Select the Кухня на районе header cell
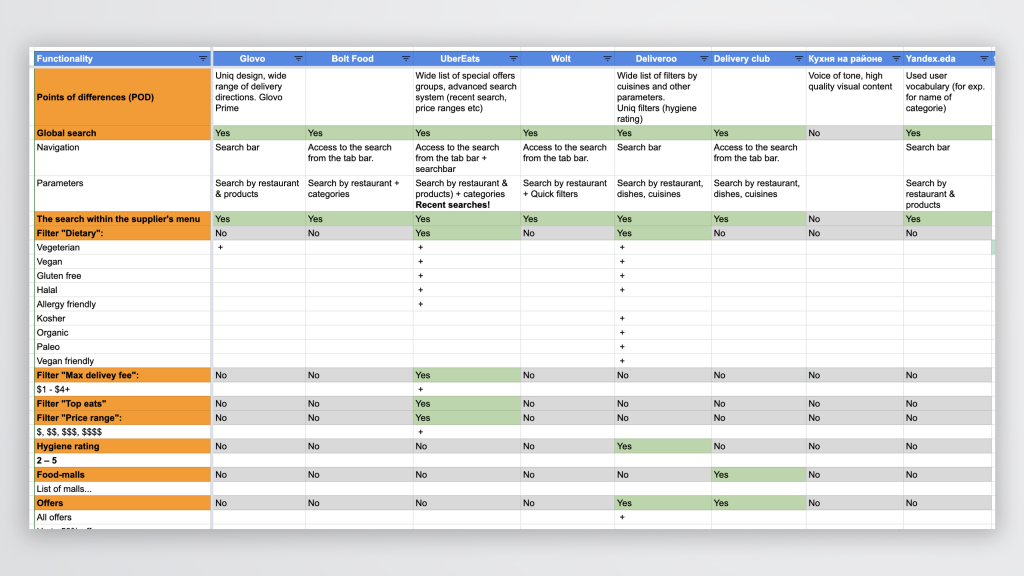Screen dimensions: 1024x576 click(x=854, y=59)
